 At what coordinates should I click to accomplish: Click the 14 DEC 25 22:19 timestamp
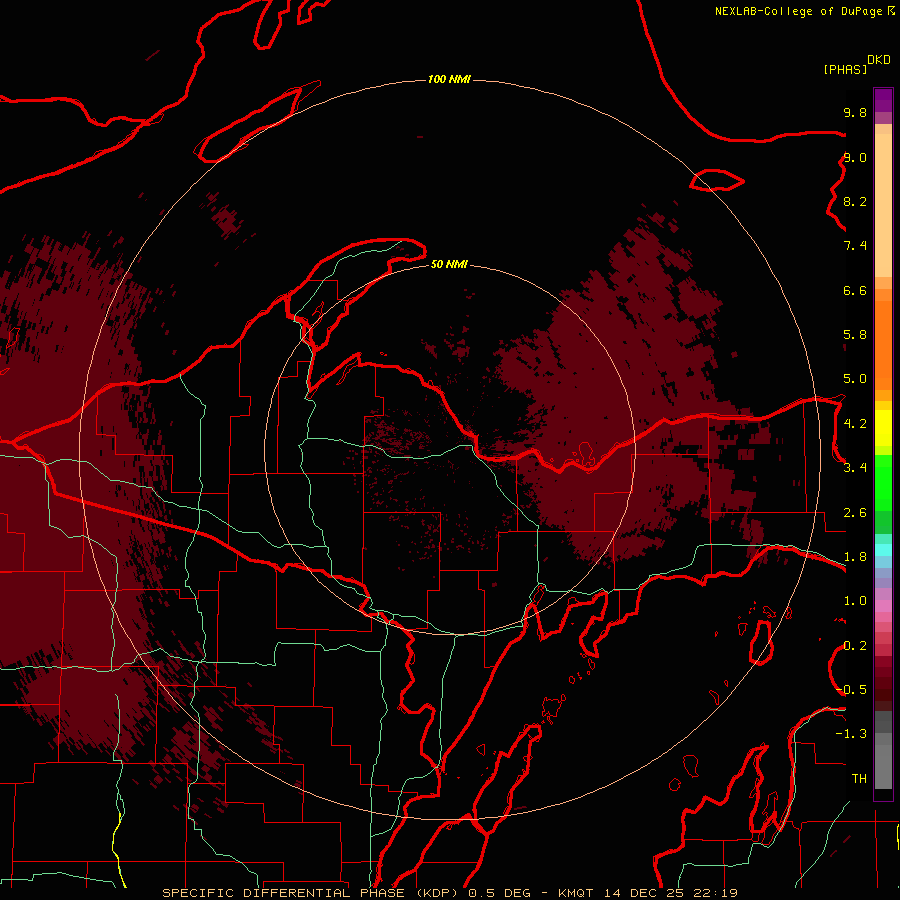(x=670, y=893)
